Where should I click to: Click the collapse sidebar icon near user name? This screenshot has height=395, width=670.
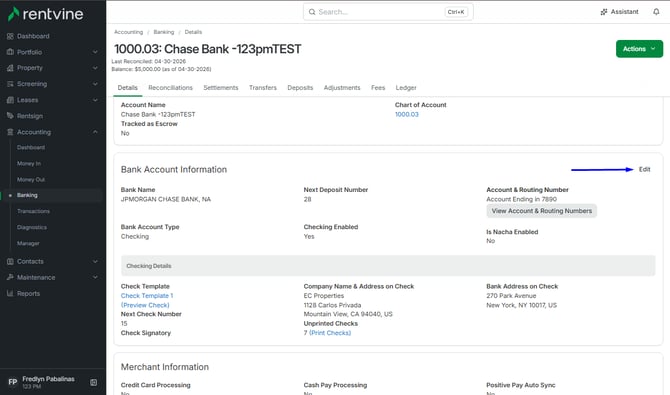[x=94, y=382]
